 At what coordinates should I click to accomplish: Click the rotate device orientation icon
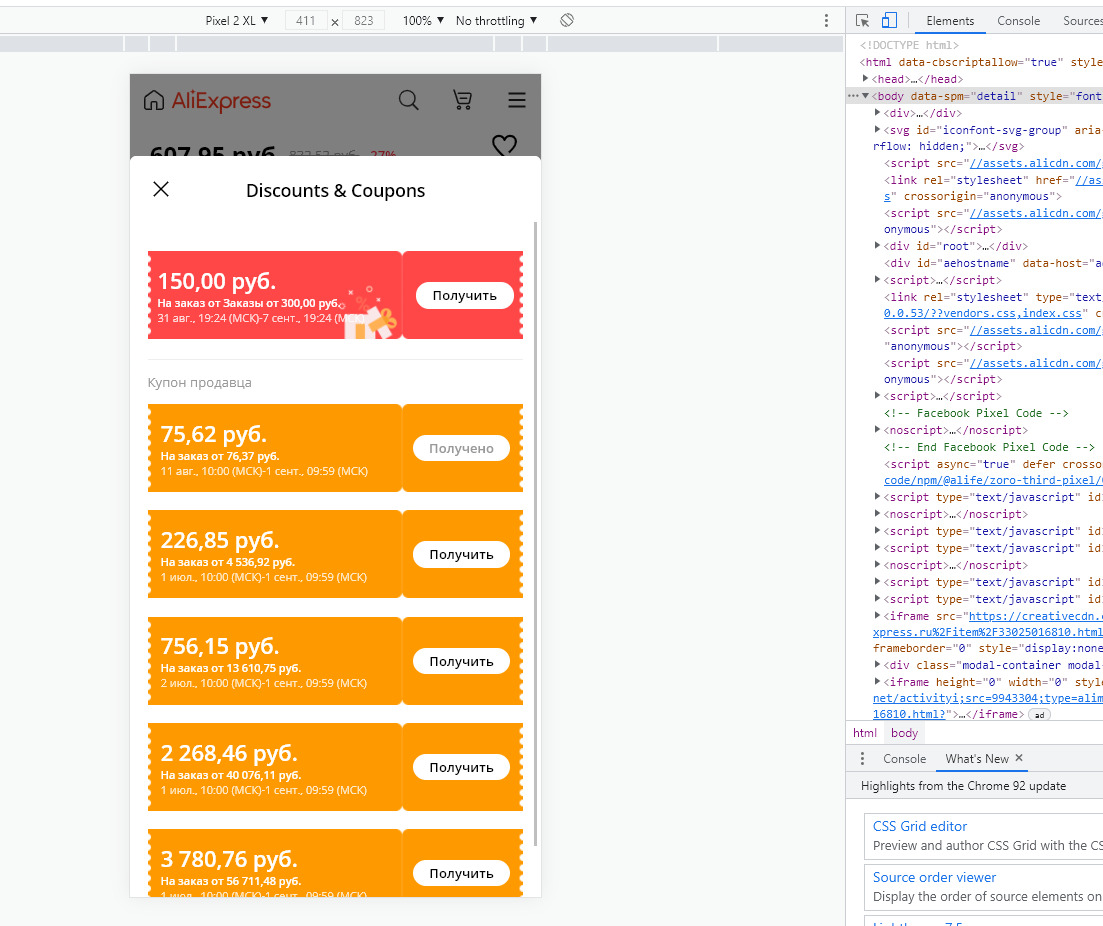tap(567, 20)
